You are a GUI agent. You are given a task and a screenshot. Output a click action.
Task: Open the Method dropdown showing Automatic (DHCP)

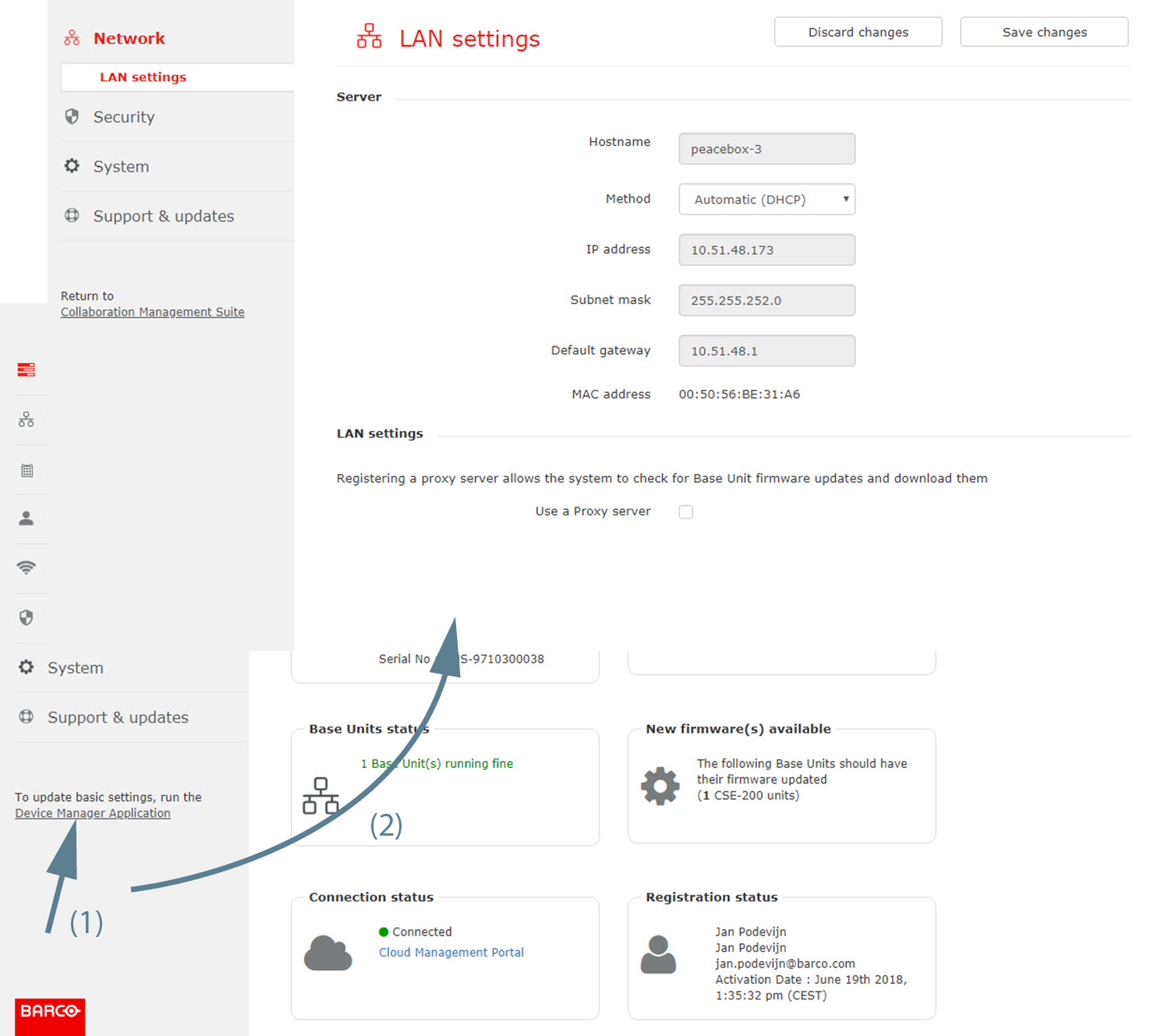pos(767,200)
